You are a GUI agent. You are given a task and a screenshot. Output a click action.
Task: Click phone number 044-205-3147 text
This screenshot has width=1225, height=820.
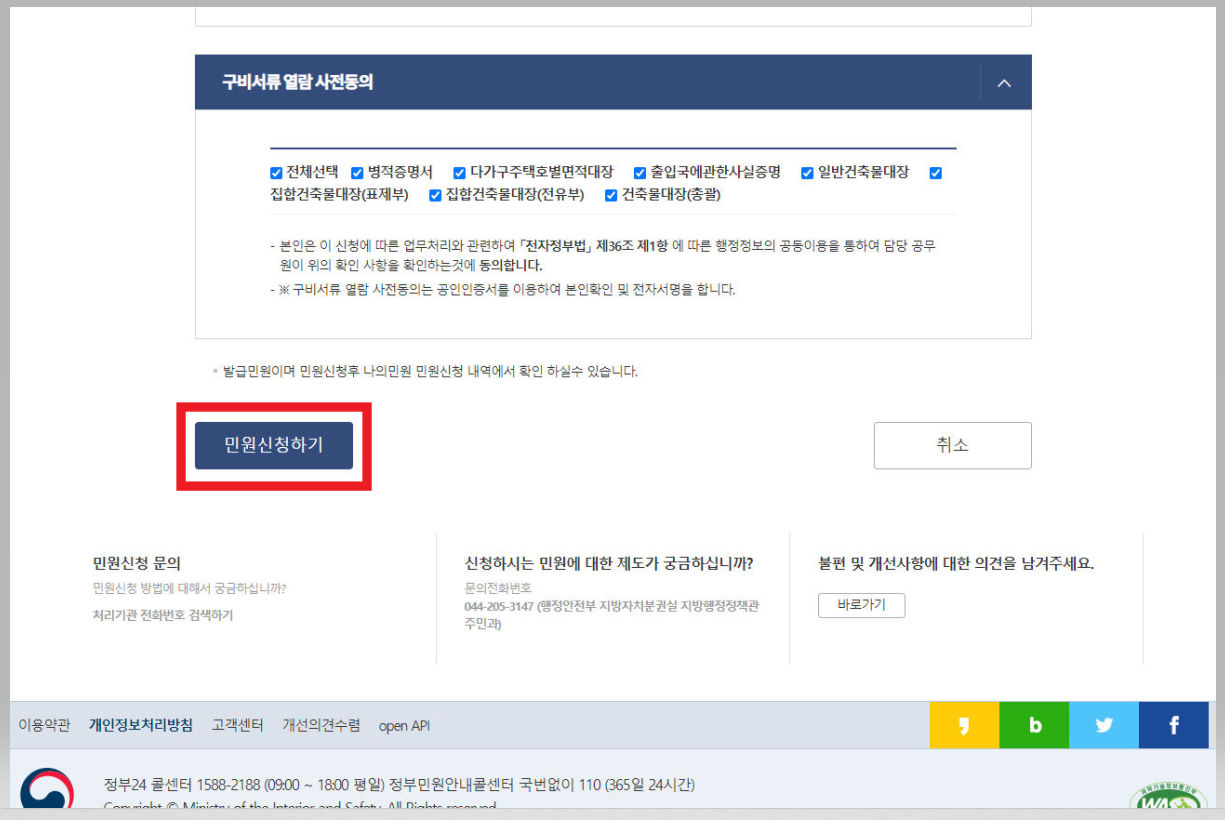498,606
